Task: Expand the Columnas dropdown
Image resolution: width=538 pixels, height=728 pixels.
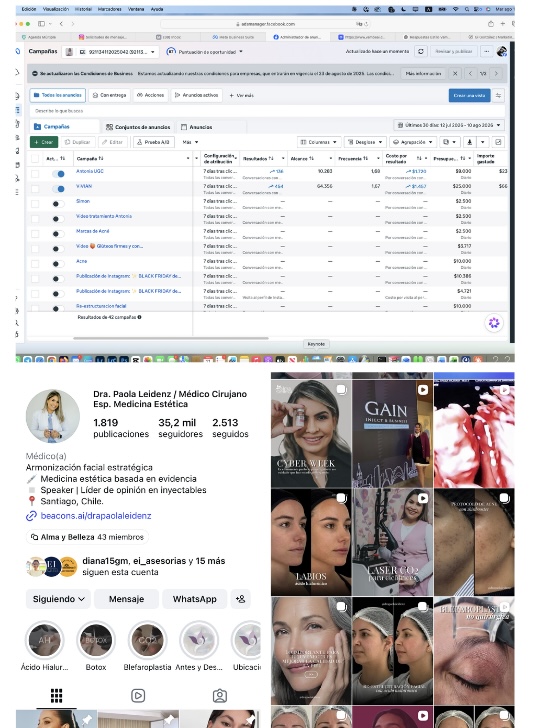Action: pos(319,142)
